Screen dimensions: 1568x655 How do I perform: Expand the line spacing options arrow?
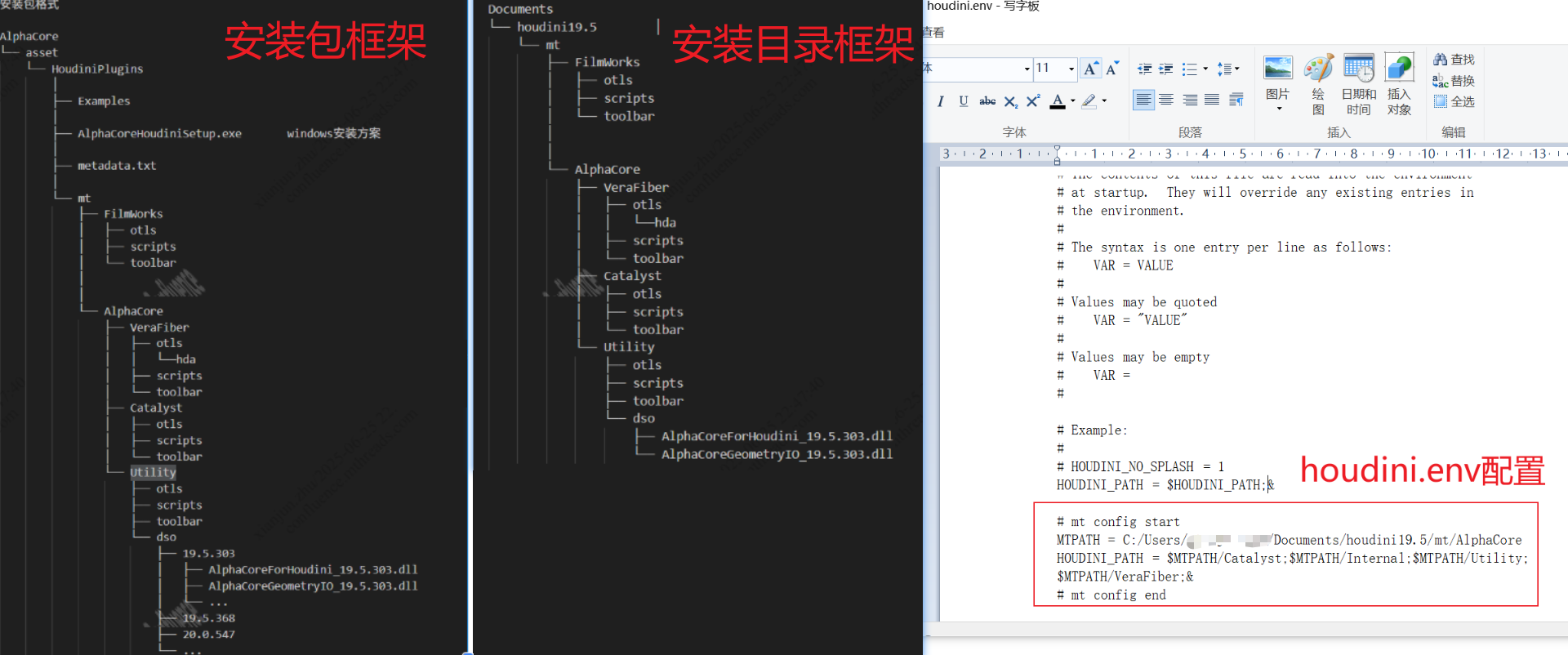tap(1237, 69)
